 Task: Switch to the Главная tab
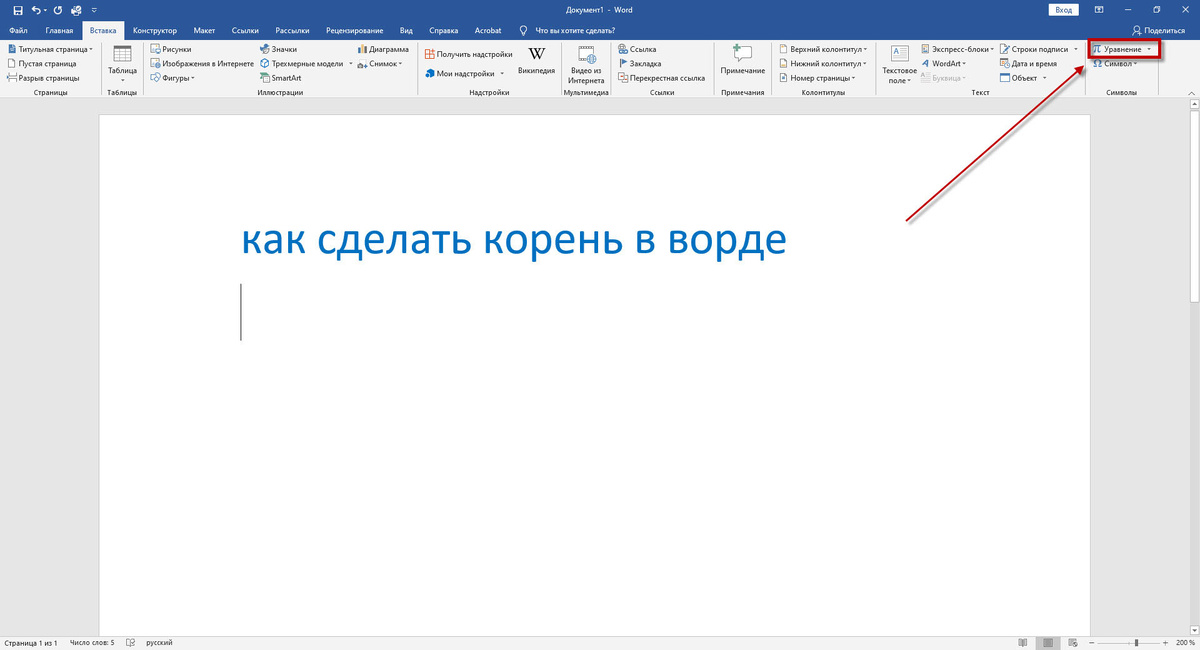[x=59, y=31]
